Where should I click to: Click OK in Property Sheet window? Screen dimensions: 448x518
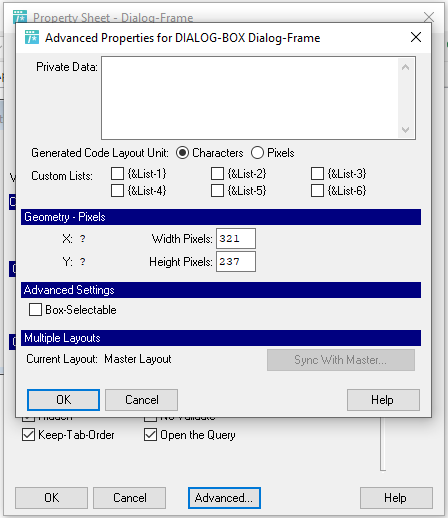pyautogui.click(x=51, y=498)
